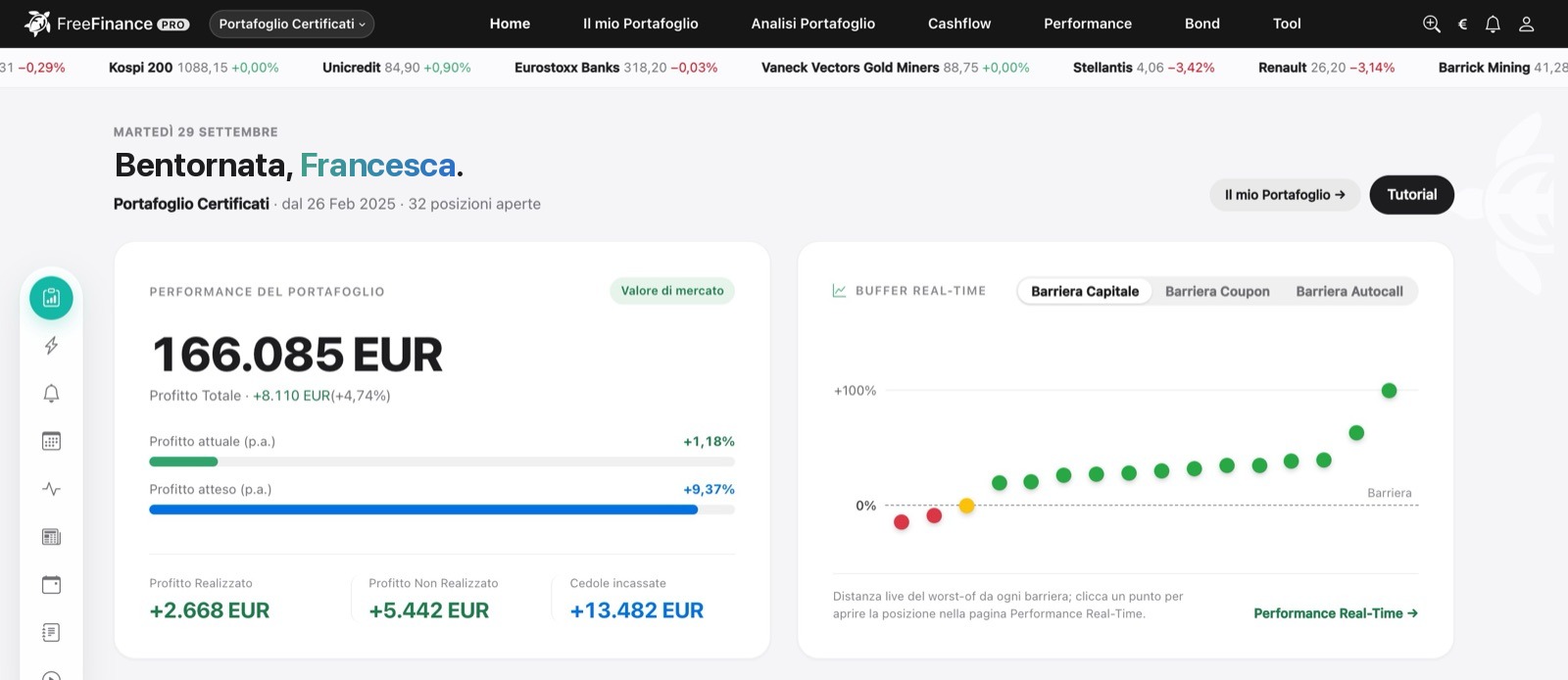Select the green dashboard clipboard icon in sidebar
The height and width of the screenshot is (680, 1568).
(51, 298)
